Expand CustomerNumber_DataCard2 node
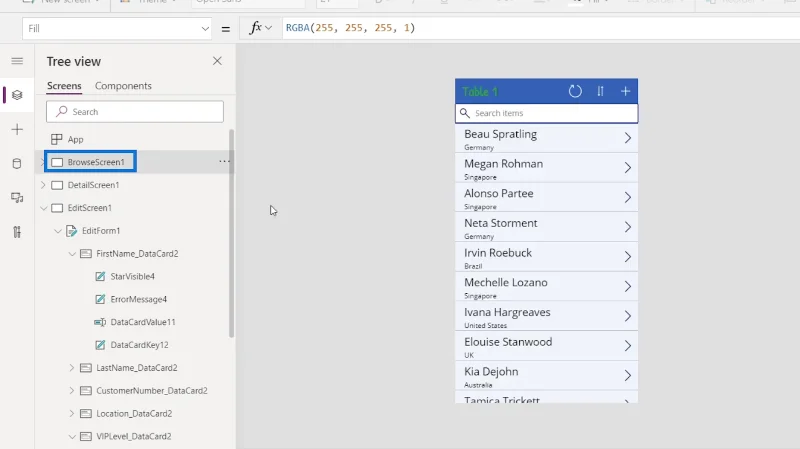The image size is (800, 449). 72,391
